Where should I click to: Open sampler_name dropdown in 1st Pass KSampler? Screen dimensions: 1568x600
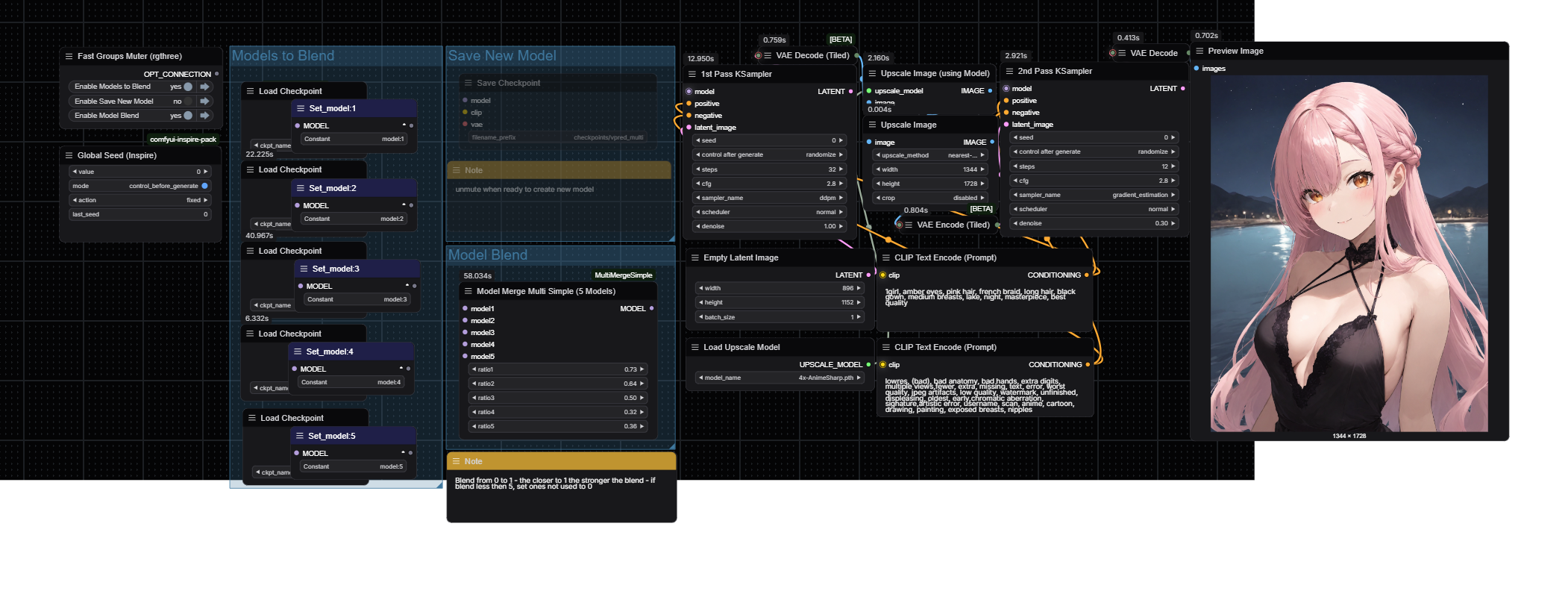click(x=768, y=198)
